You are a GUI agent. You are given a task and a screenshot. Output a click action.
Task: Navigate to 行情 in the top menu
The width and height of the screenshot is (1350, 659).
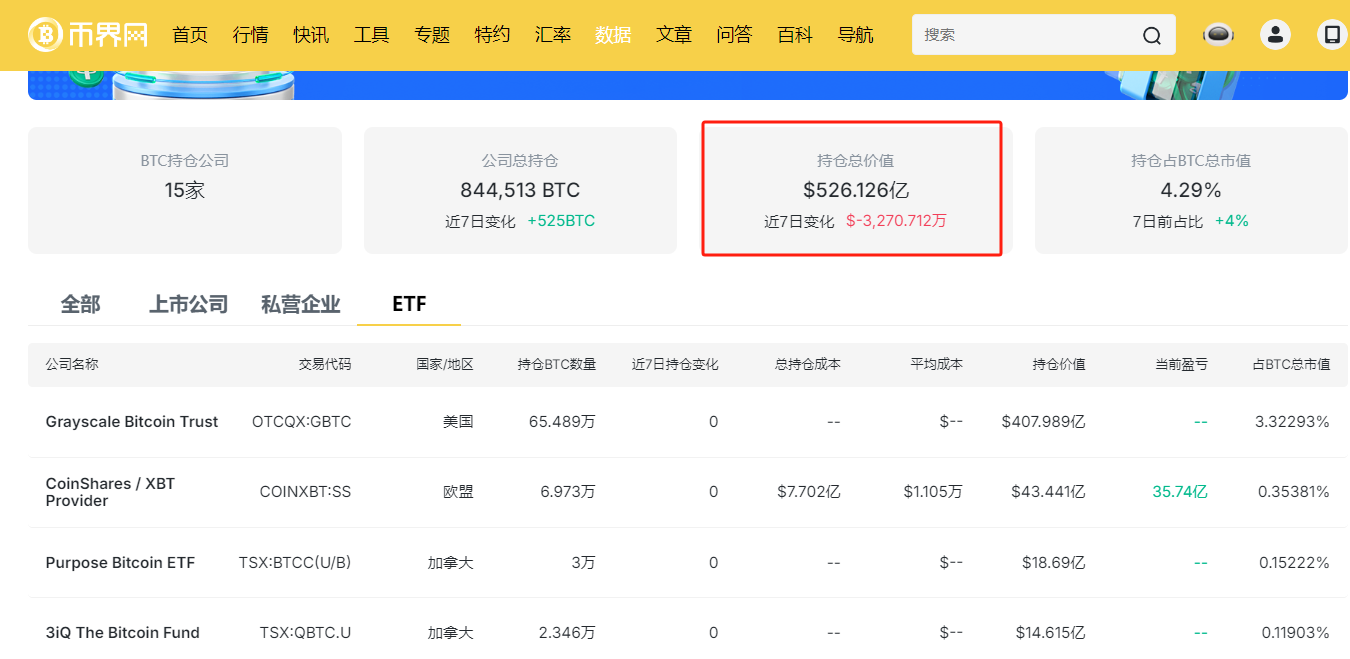pyautogui.click(x=250, y=34)
